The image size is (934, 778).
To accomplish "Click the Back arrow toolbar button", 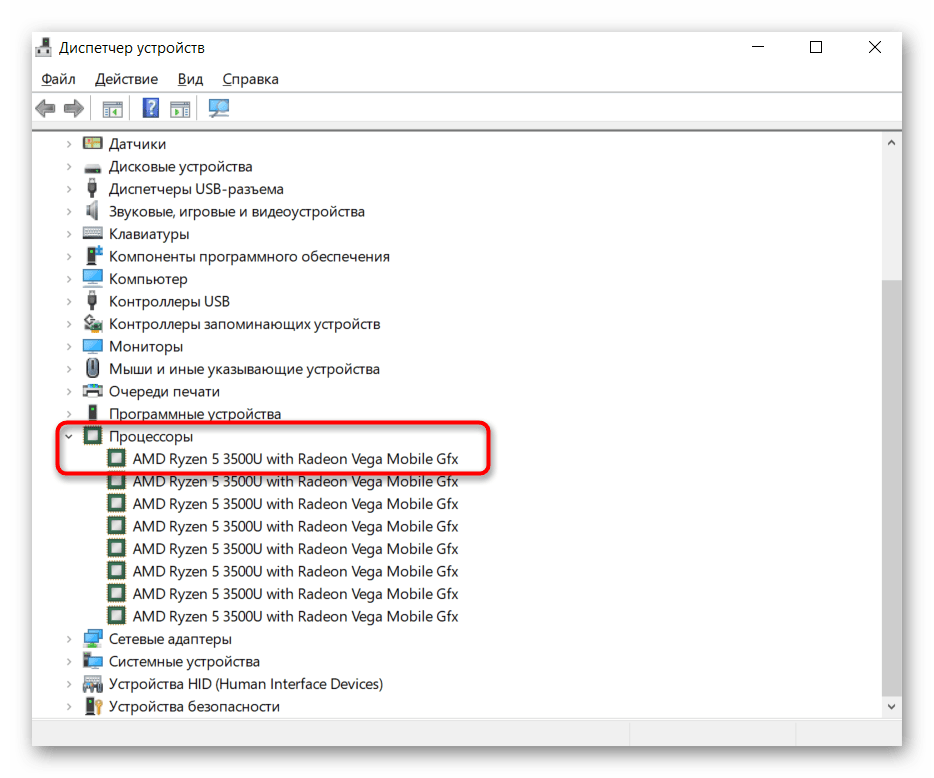I will click(45, 108).
